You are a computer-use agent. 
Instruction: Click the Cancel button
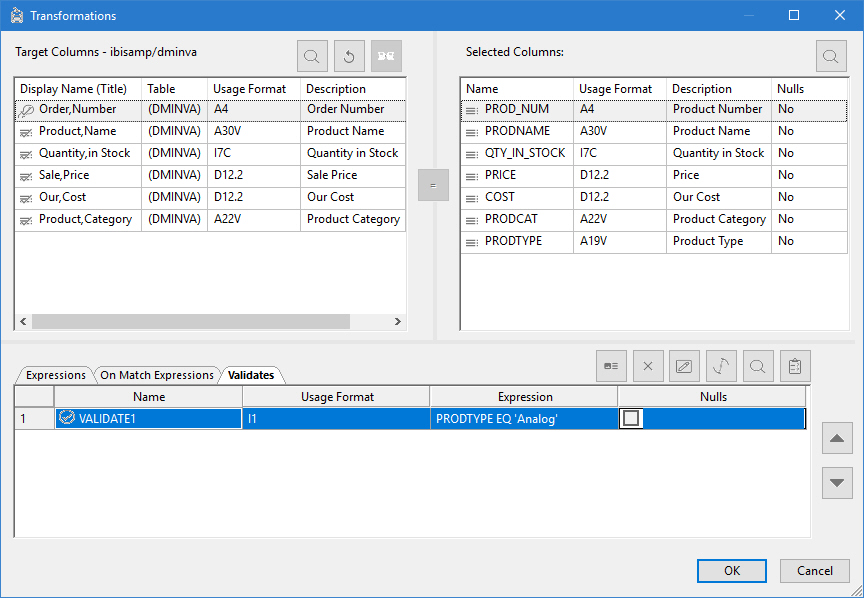[814, 571]
